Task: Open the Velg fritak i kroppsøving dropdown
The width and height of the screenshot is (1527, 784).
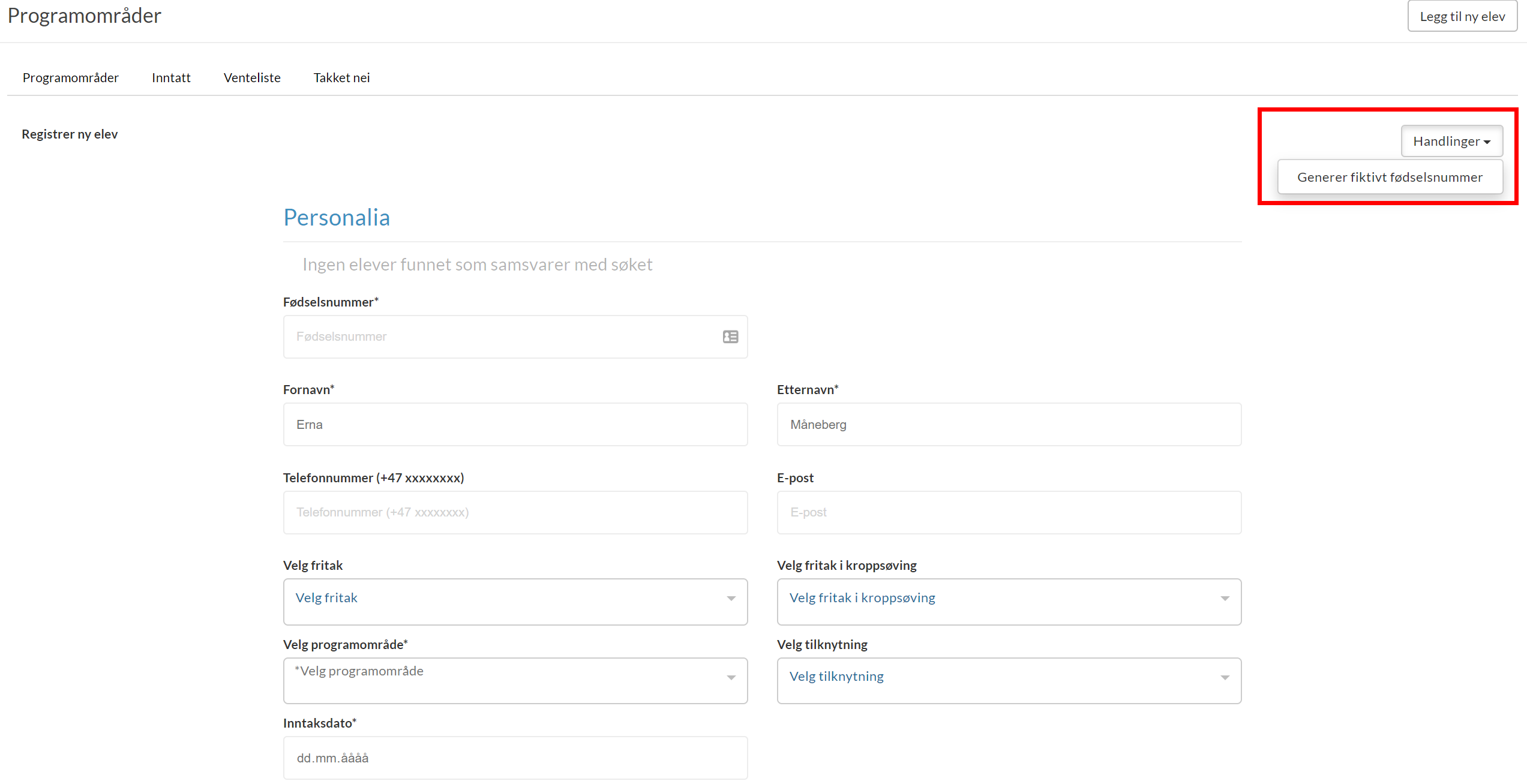Action: coord(1009,602)
